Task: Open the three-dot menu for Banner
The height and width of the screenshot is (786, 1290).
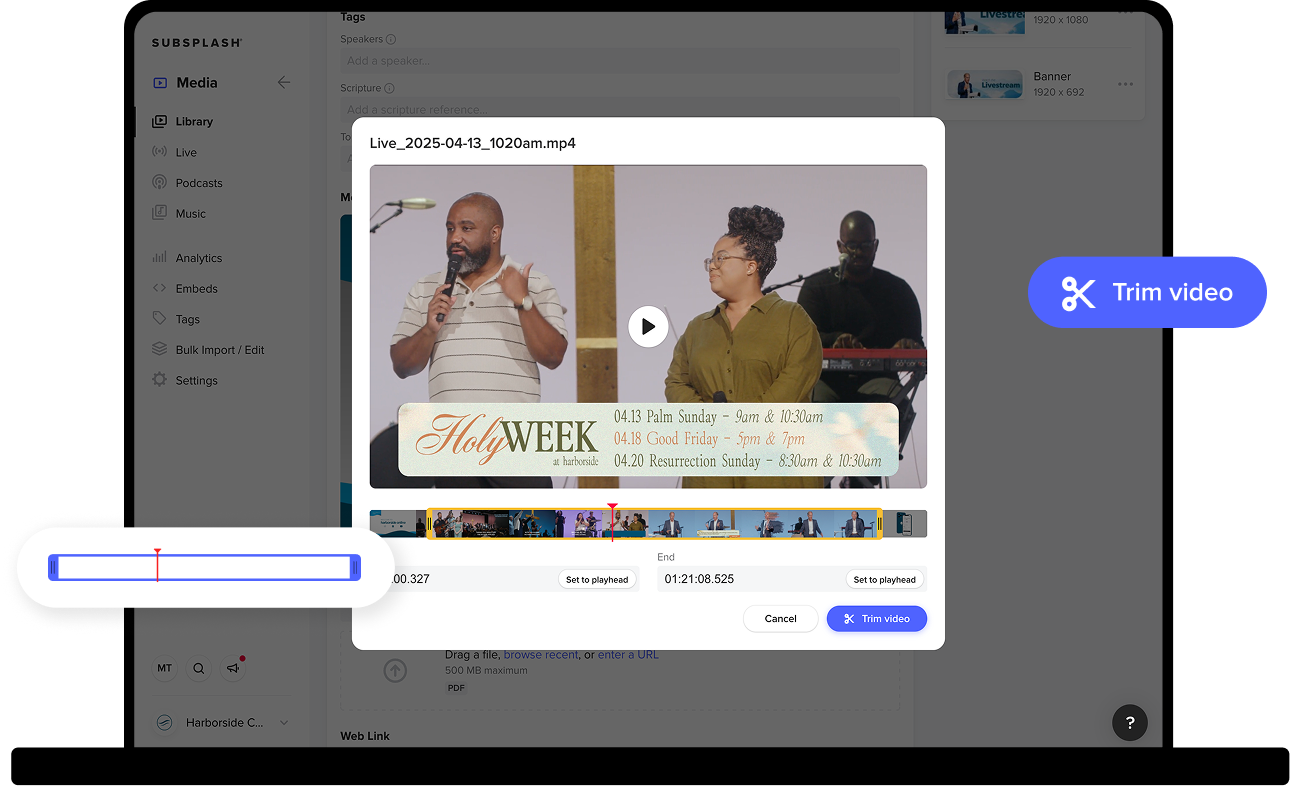Action: 1126,84
